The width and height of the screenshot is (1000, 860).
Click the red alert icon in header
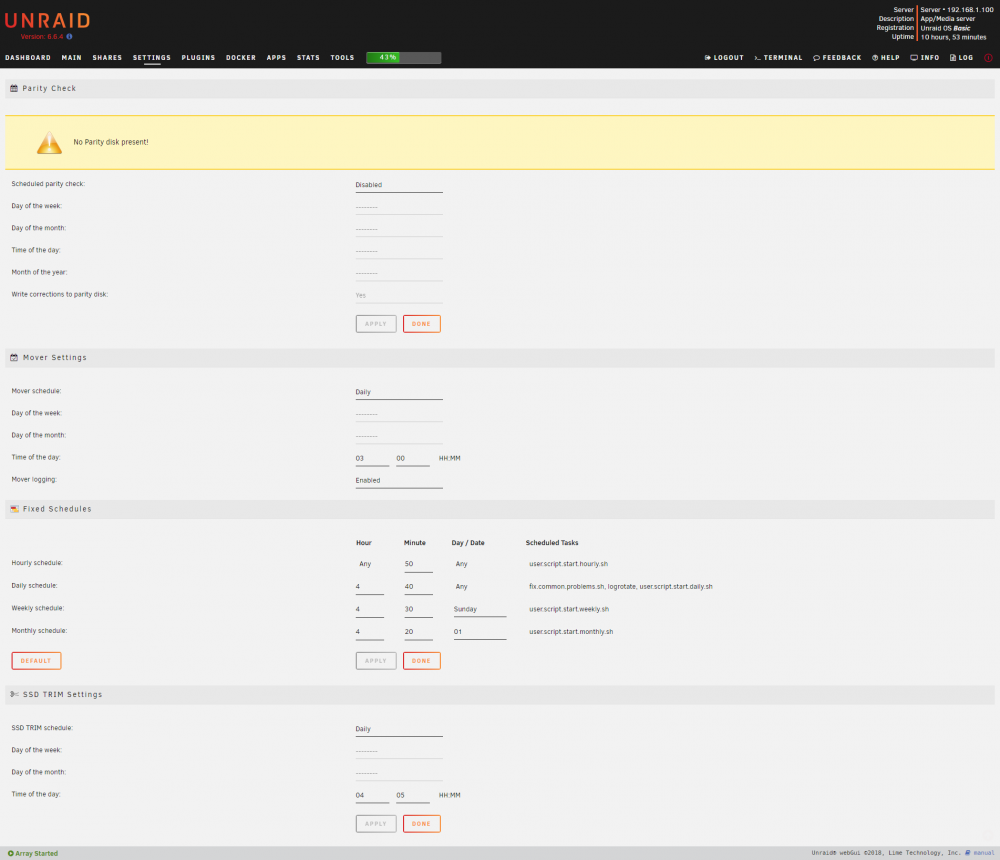(988, 58)
